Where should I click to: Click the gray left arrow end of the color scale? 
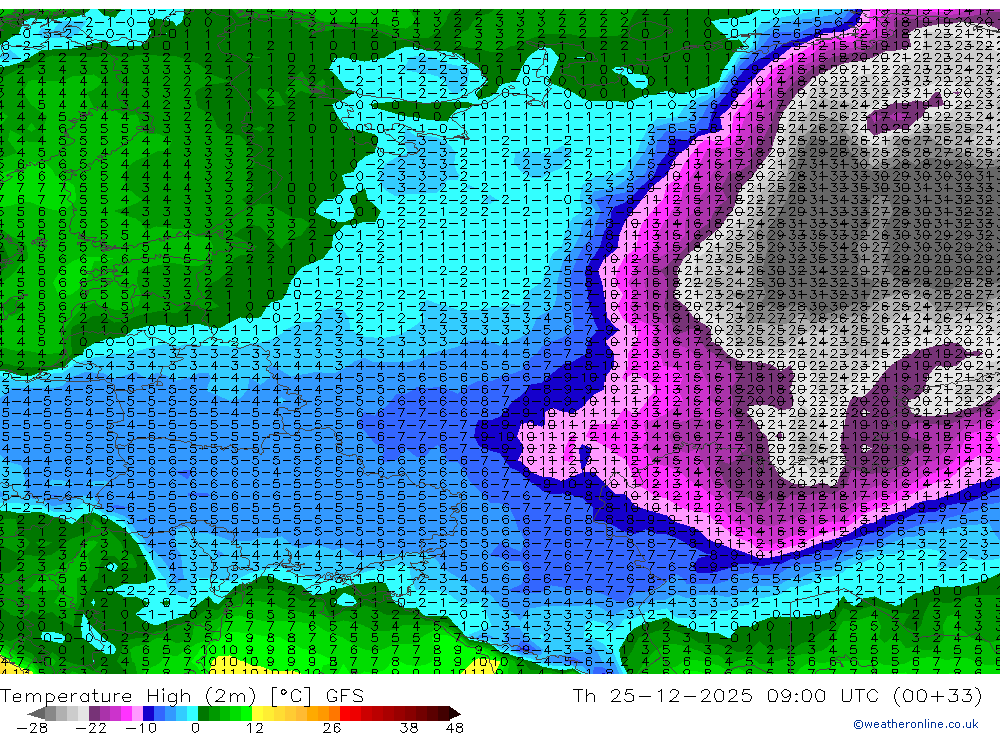[36, 713]
